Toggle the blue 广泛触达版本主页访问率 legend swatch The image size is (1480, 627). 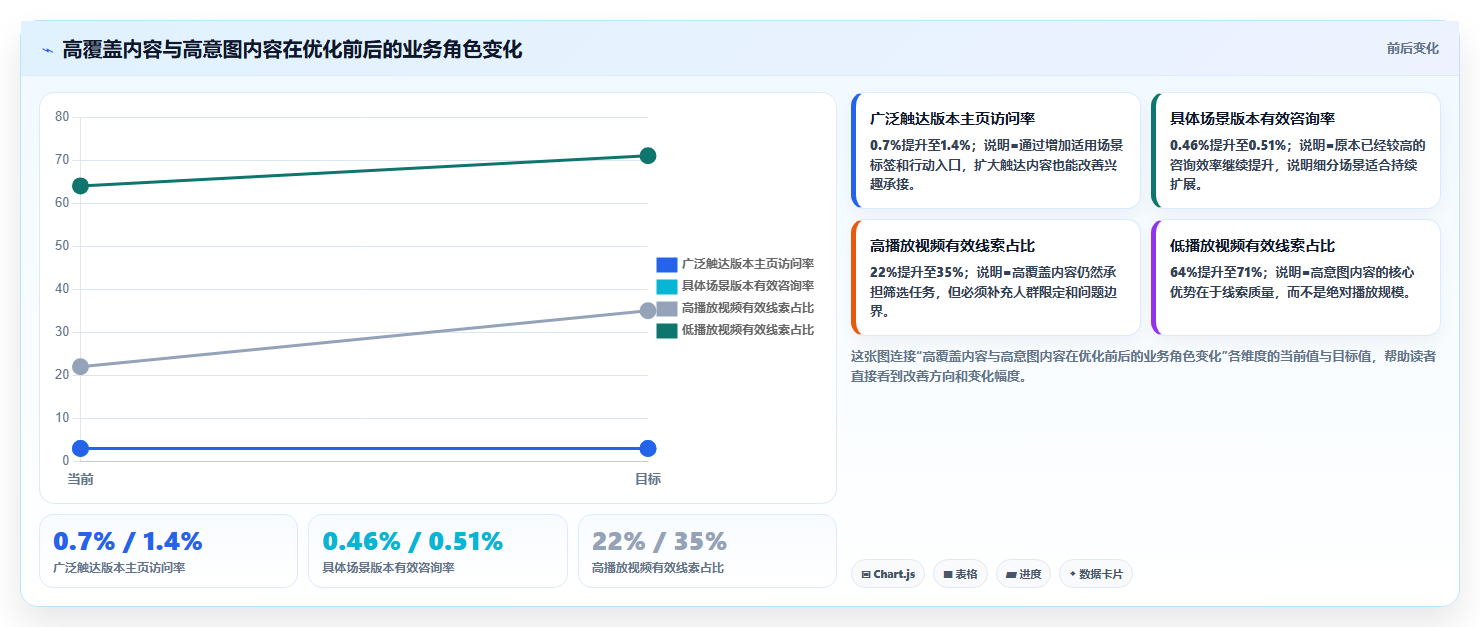click(x=667, y=264)
